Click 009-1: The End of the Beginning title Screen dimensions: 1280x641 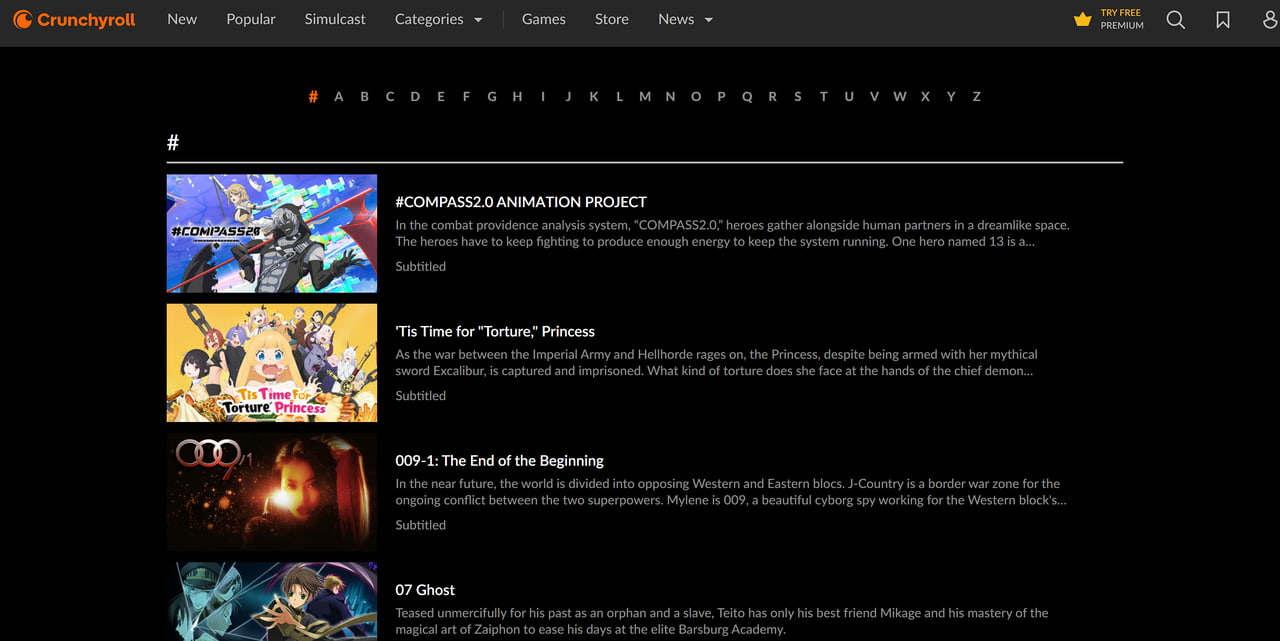click(500, 461)
